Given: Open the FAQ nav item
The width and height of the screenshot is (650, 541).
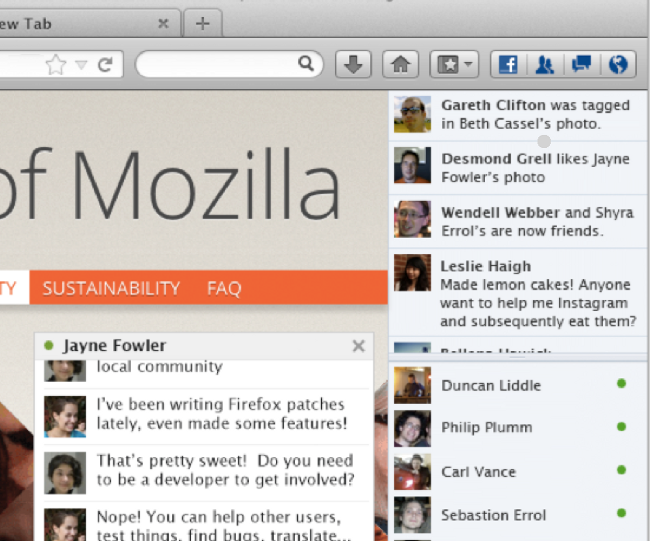Looking at the screenshot, I should (x=224, y=288).
